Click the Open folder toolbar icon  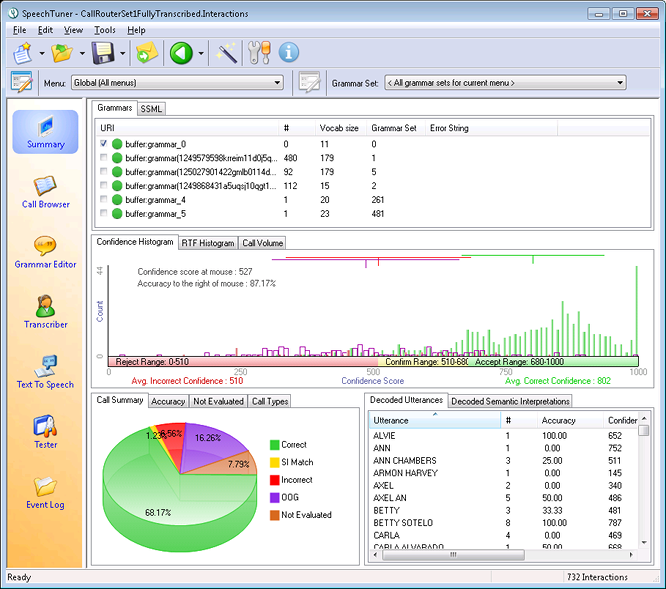(62, 53)
